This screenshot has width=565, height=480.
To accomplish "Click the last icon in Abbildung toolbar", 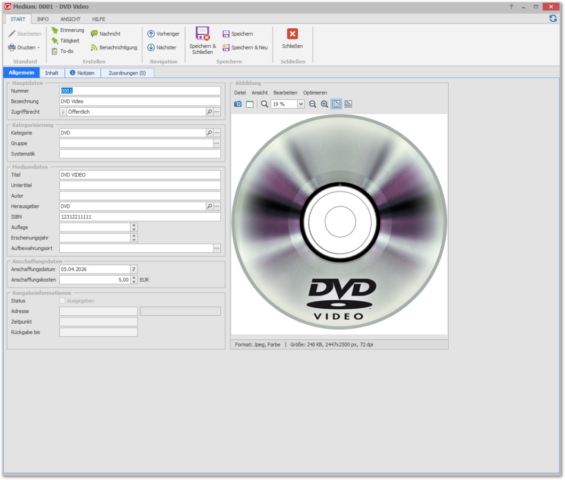I will 348,104.
